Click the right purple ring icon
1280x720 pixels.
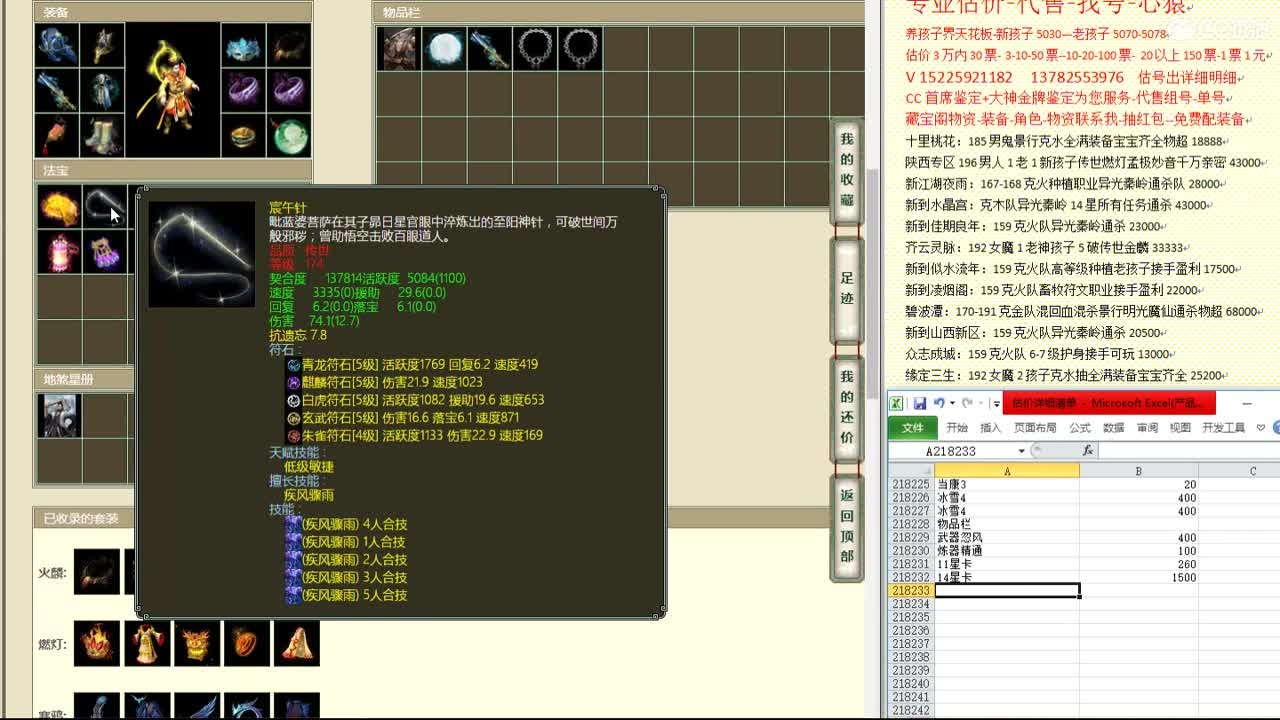[289, 91]
